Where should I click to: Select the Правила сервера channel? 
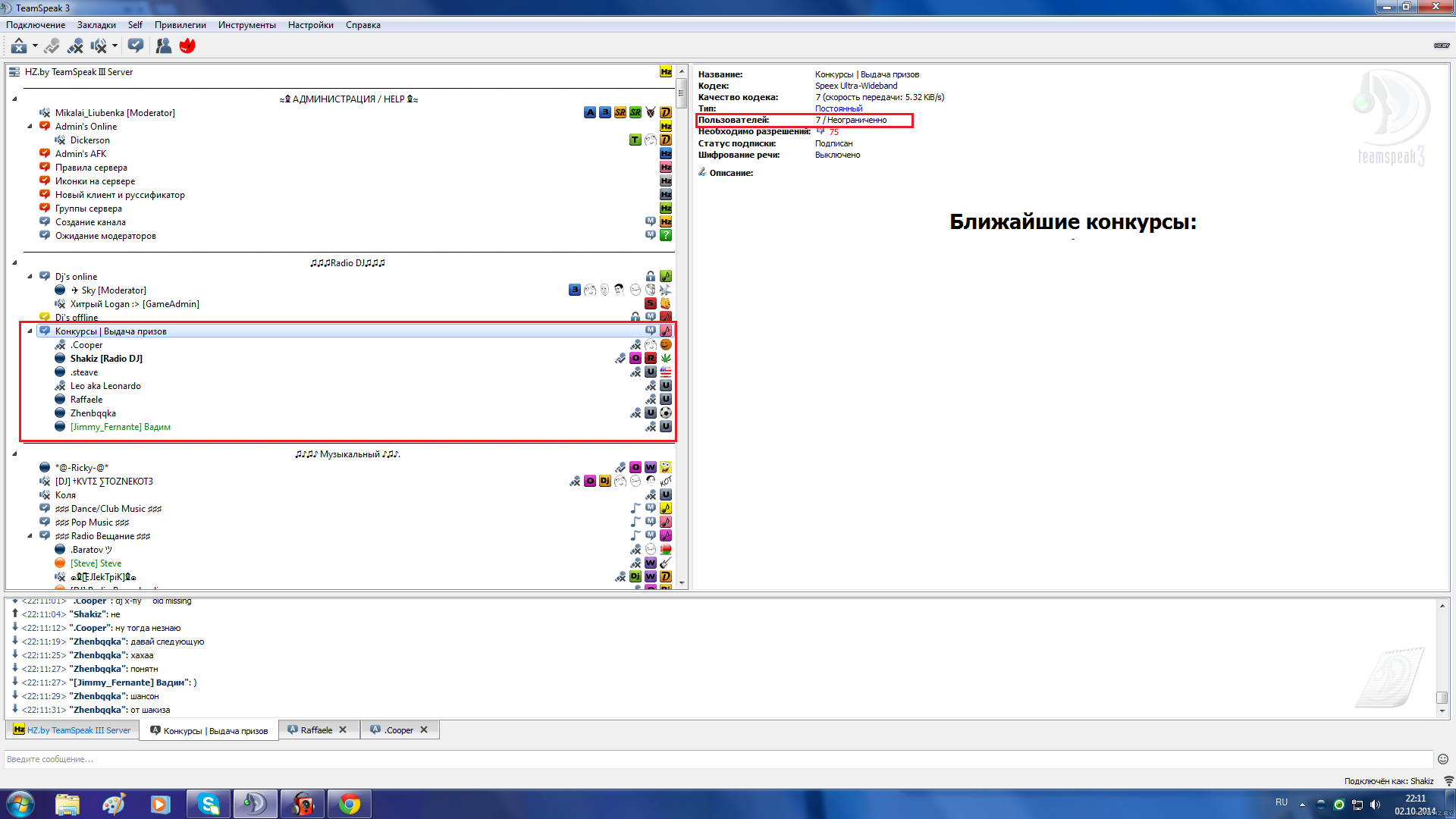click(91, 168)
